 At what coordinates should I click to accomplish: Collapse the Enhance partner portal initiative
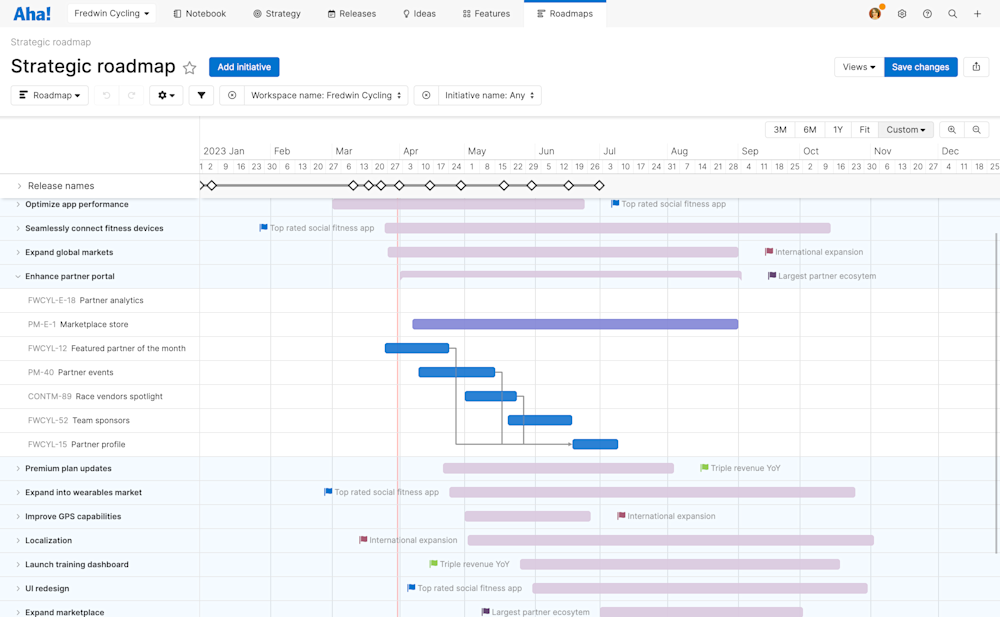[x=18, y=276]
